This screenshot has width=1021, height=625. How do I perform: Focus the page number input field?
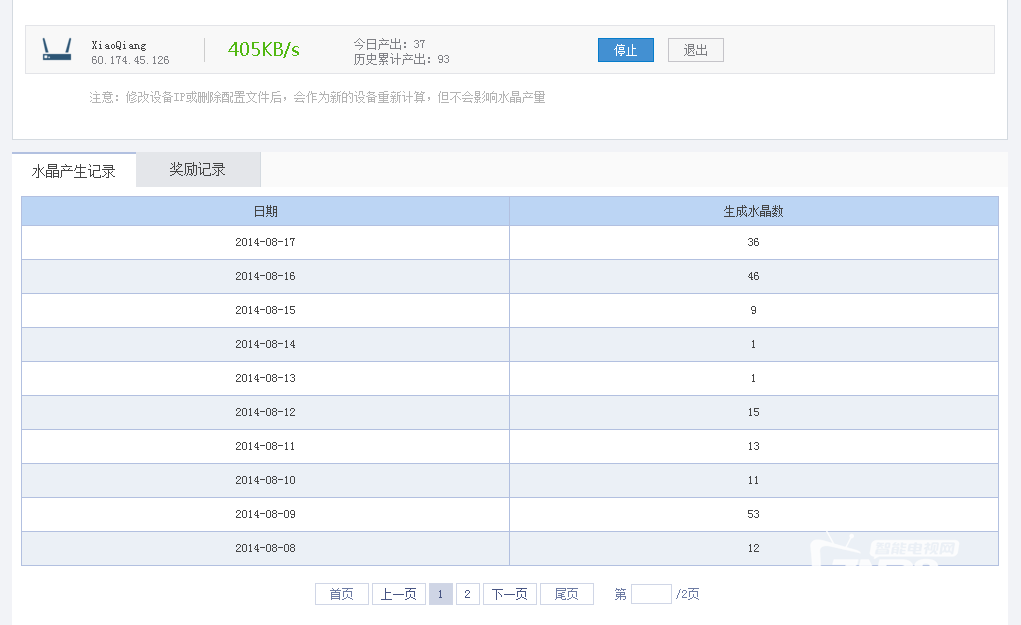click(651, 594)
